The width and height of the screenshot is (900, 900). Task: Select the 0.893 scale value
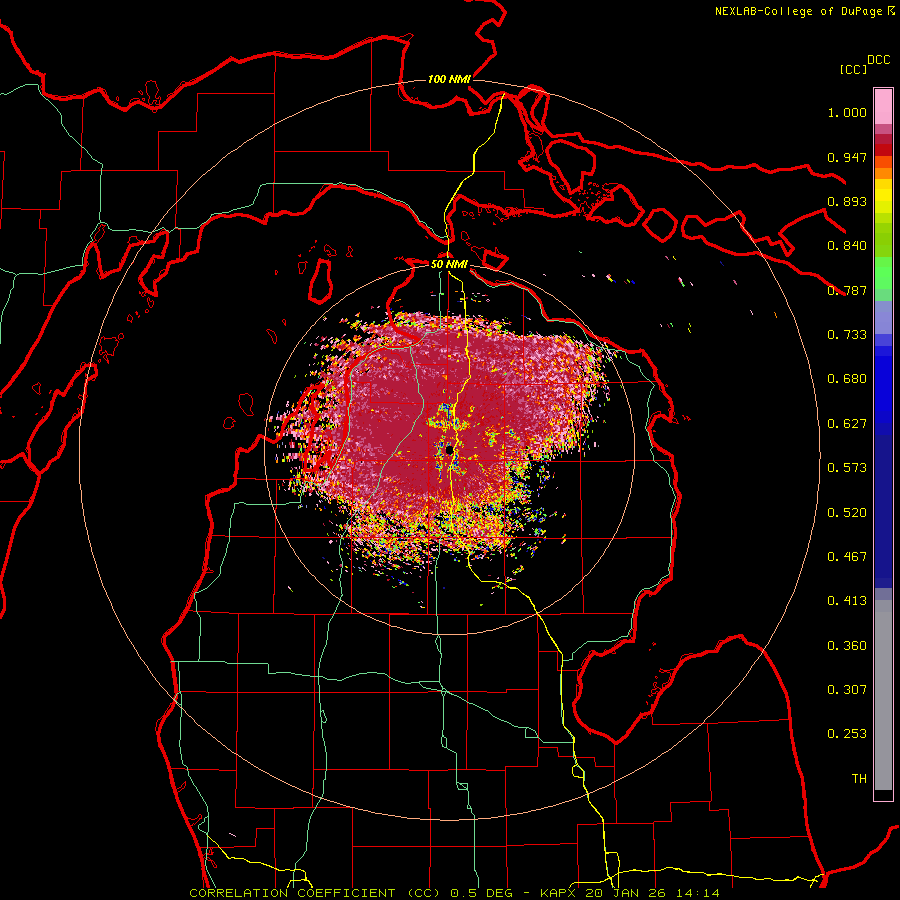tap(847, 201)
